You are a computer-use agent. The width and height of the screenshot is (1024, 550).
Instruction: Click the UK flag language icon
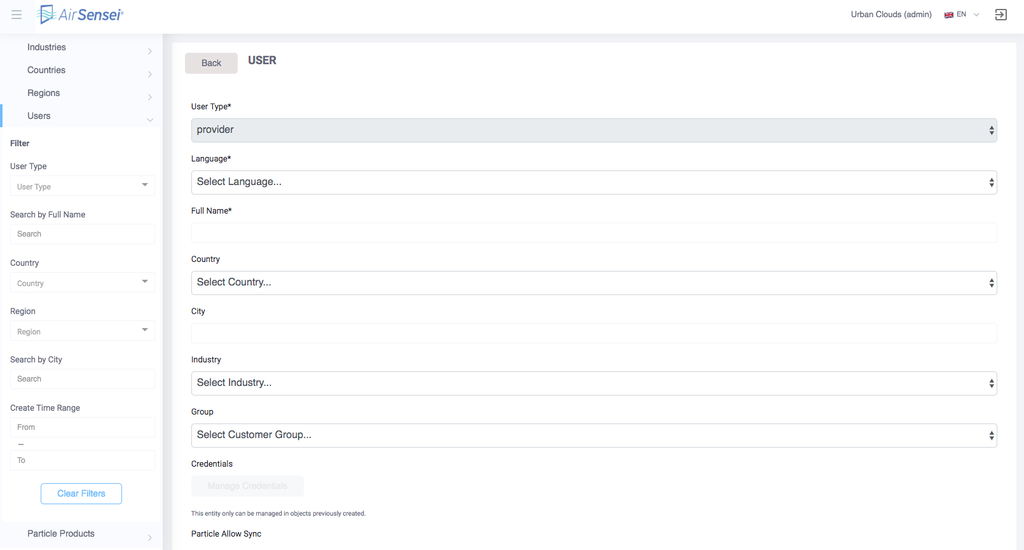pos(949,15)
